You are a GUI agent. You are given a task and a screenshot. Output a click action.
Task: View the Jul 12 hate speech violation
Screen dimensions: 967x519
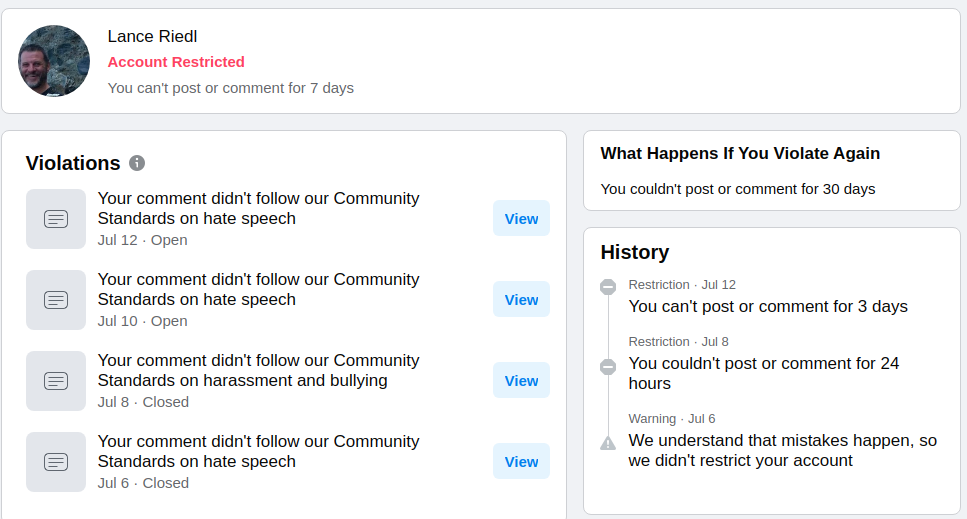point(521,219)
